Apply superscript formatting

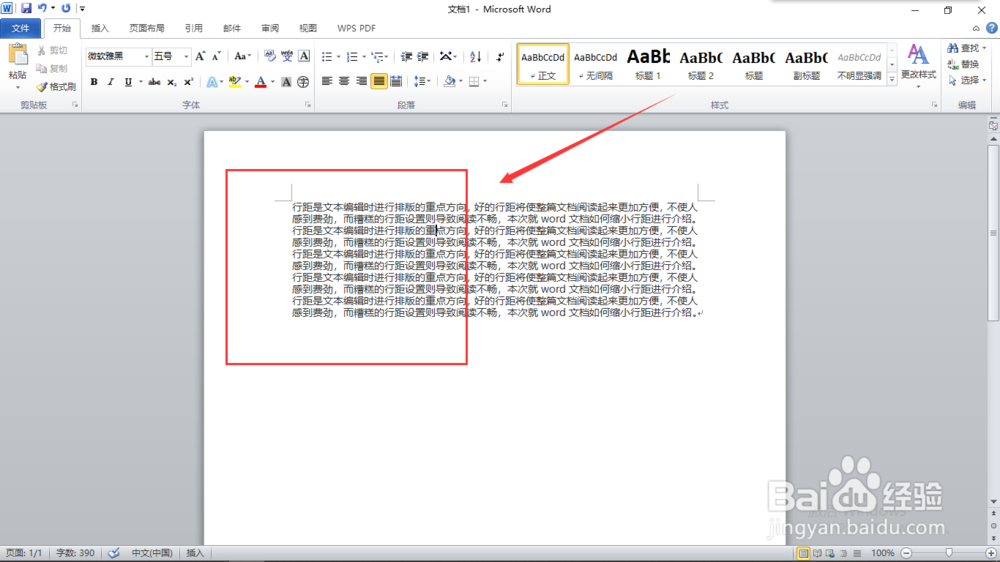tap(188, 82)
